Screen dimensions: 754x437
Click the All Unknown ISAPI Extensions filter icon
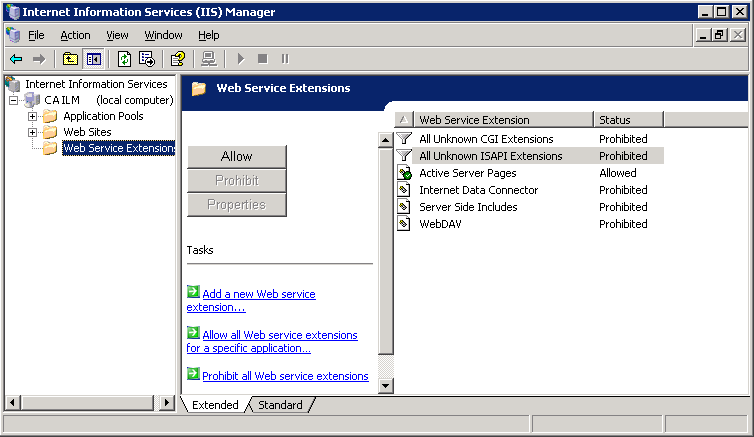[404, 156]
